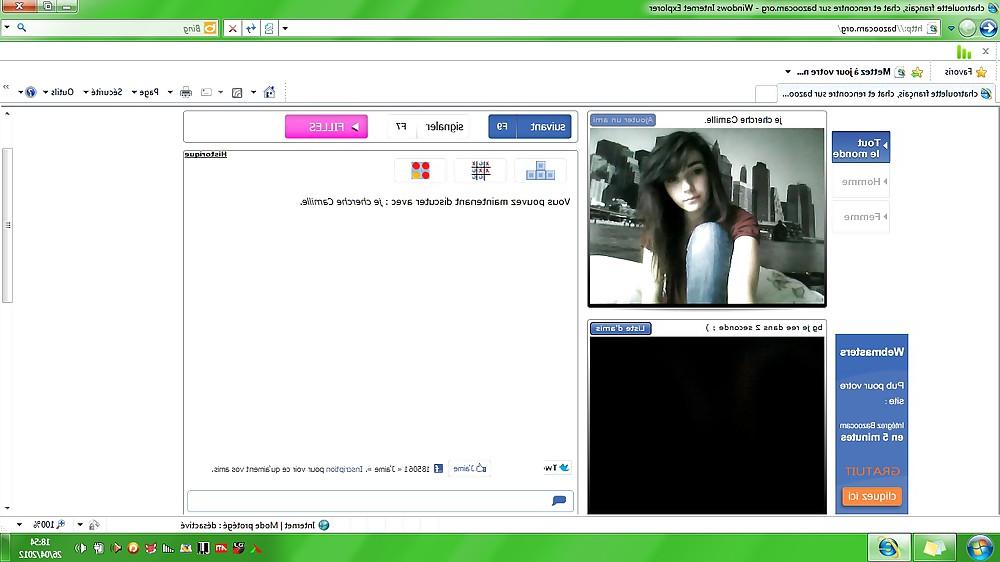
Task: Click the chat message input field
Action: [380, 501]
